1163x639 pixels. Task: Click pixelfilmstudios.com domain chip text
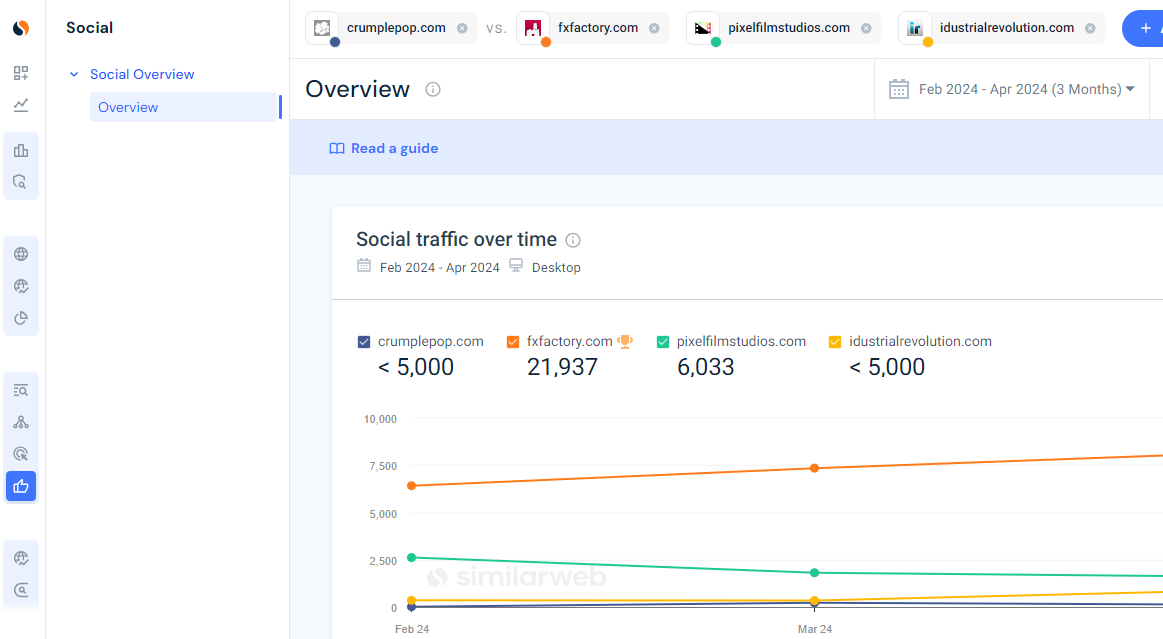(788, 28)
